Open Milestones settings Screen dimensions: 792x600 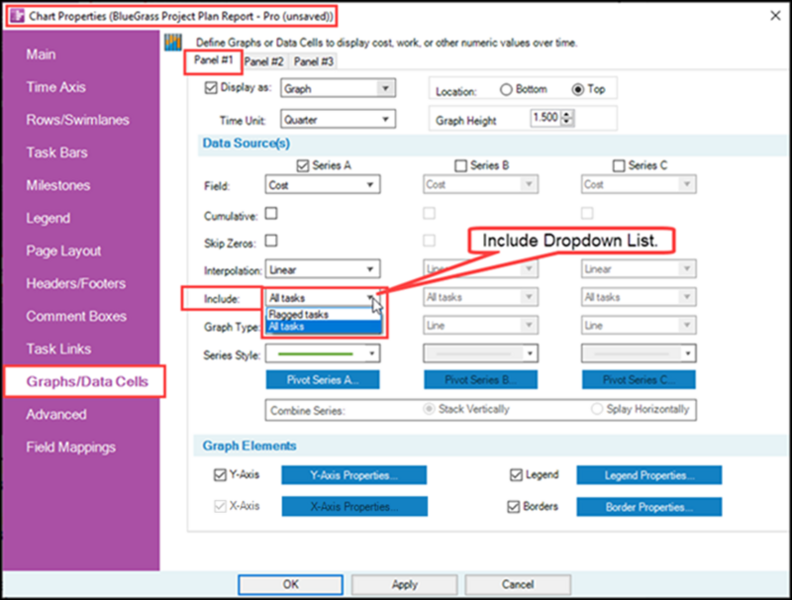pos(58,185)
